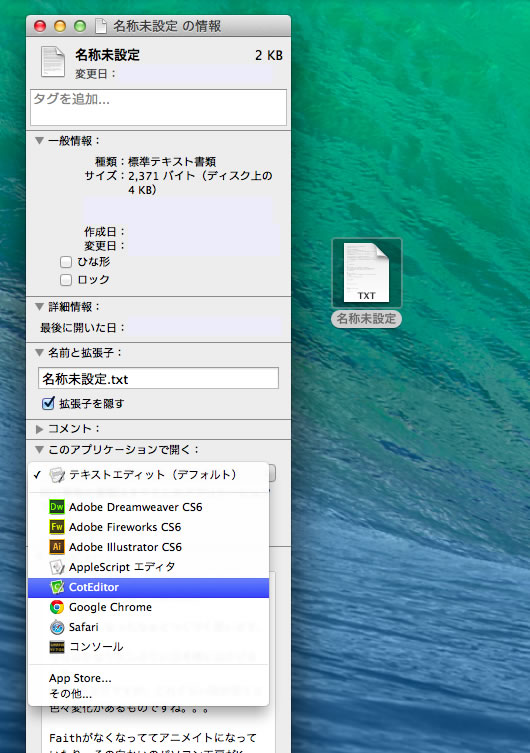Click the Adobe Fireworks CS6 icon
The height and width of the screenshot is (753, 530).
[57, 527]
